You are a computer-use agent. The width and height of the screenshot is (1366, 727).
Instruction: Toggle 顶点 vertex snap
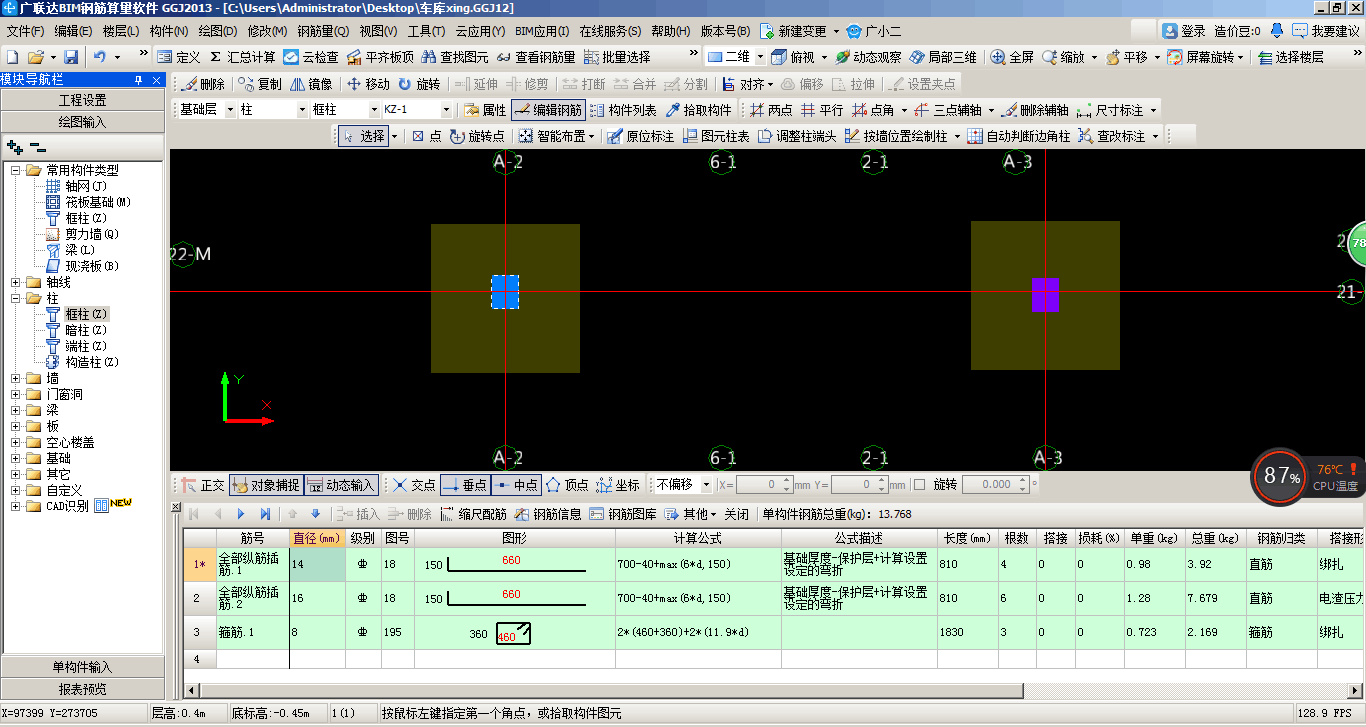pyautogui.click(x=567, y=485)
